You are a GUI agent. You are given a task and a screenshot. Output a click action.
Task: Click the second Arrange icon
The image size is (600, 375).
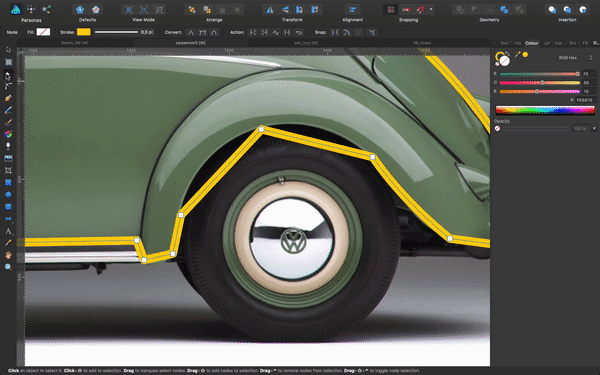click(207, 10)
